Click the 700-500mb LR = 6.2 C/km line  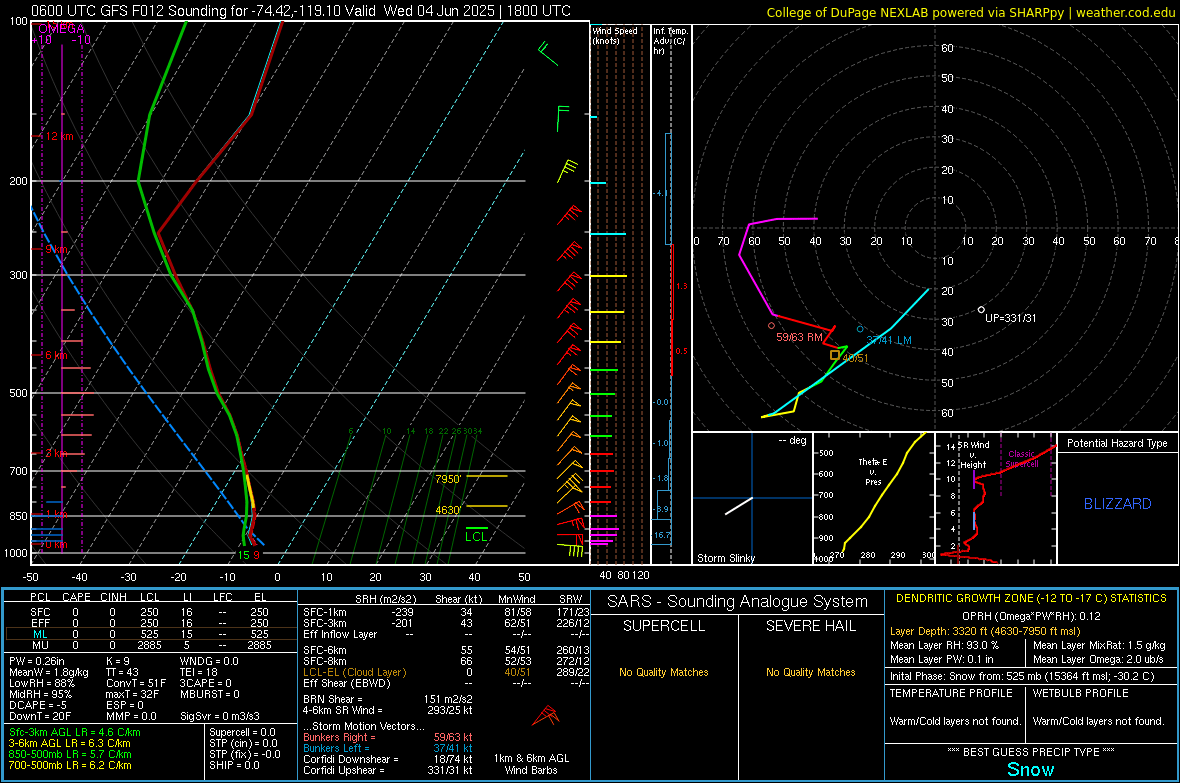tap(70, 765)
